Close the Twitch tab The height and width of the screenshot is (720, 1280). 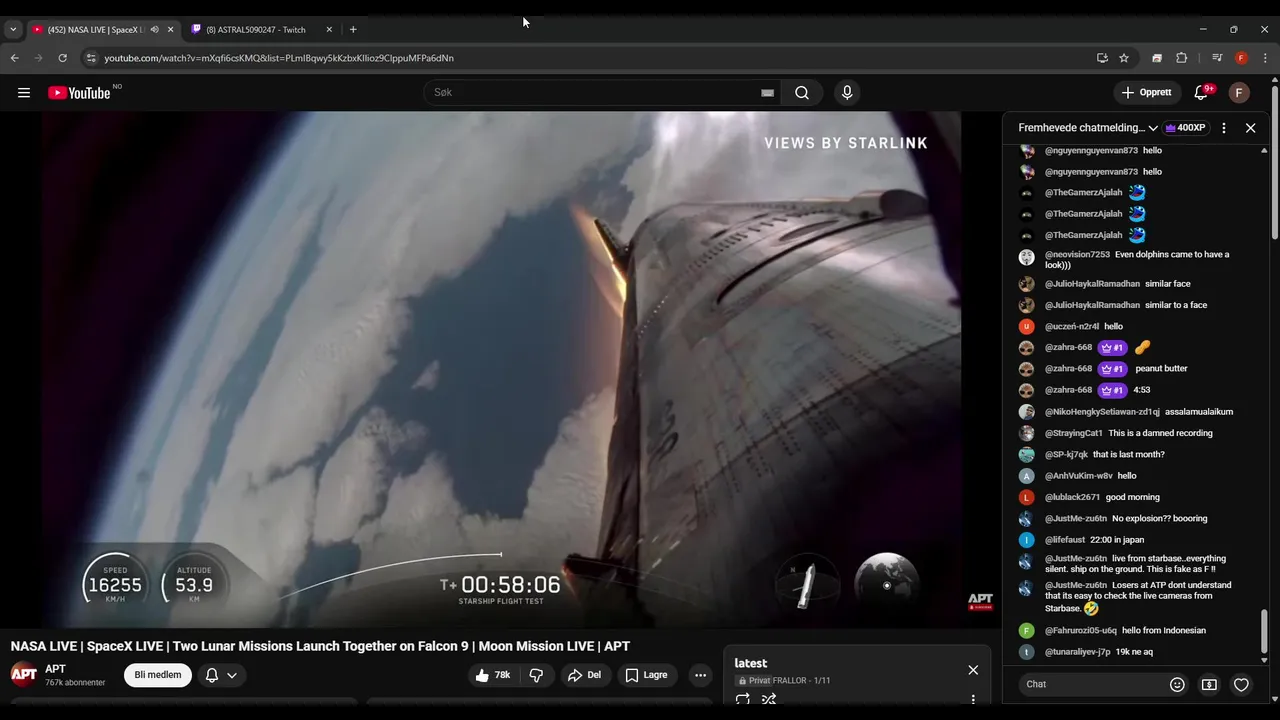point(329,30)
